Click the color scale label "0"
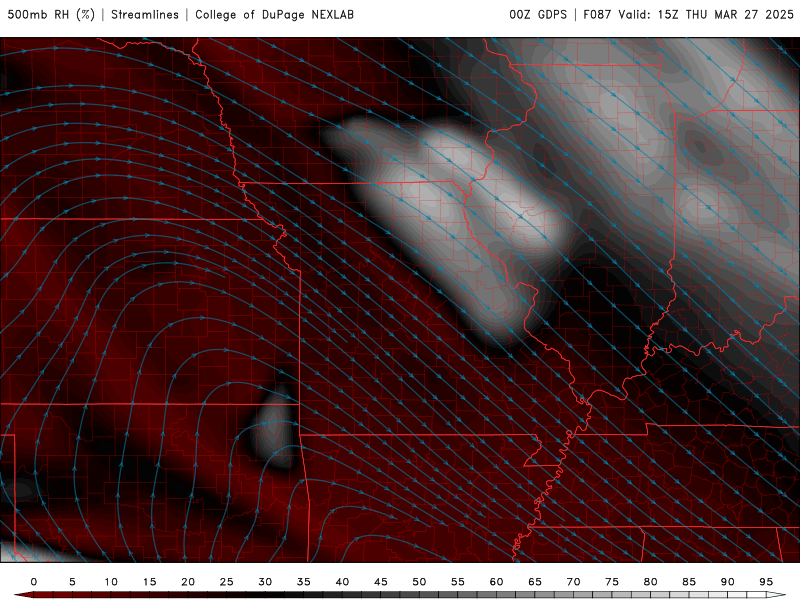 (34, 582)
